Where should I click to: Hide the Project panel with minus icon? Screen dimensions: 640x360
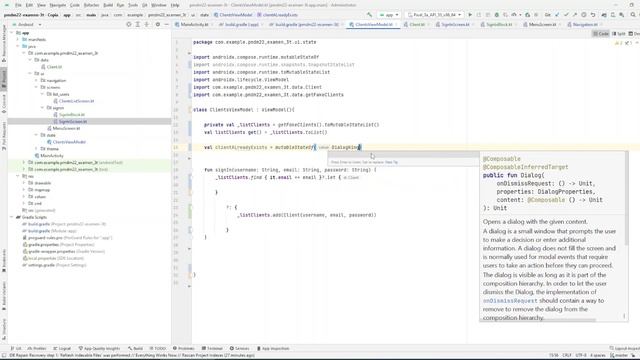167,24
